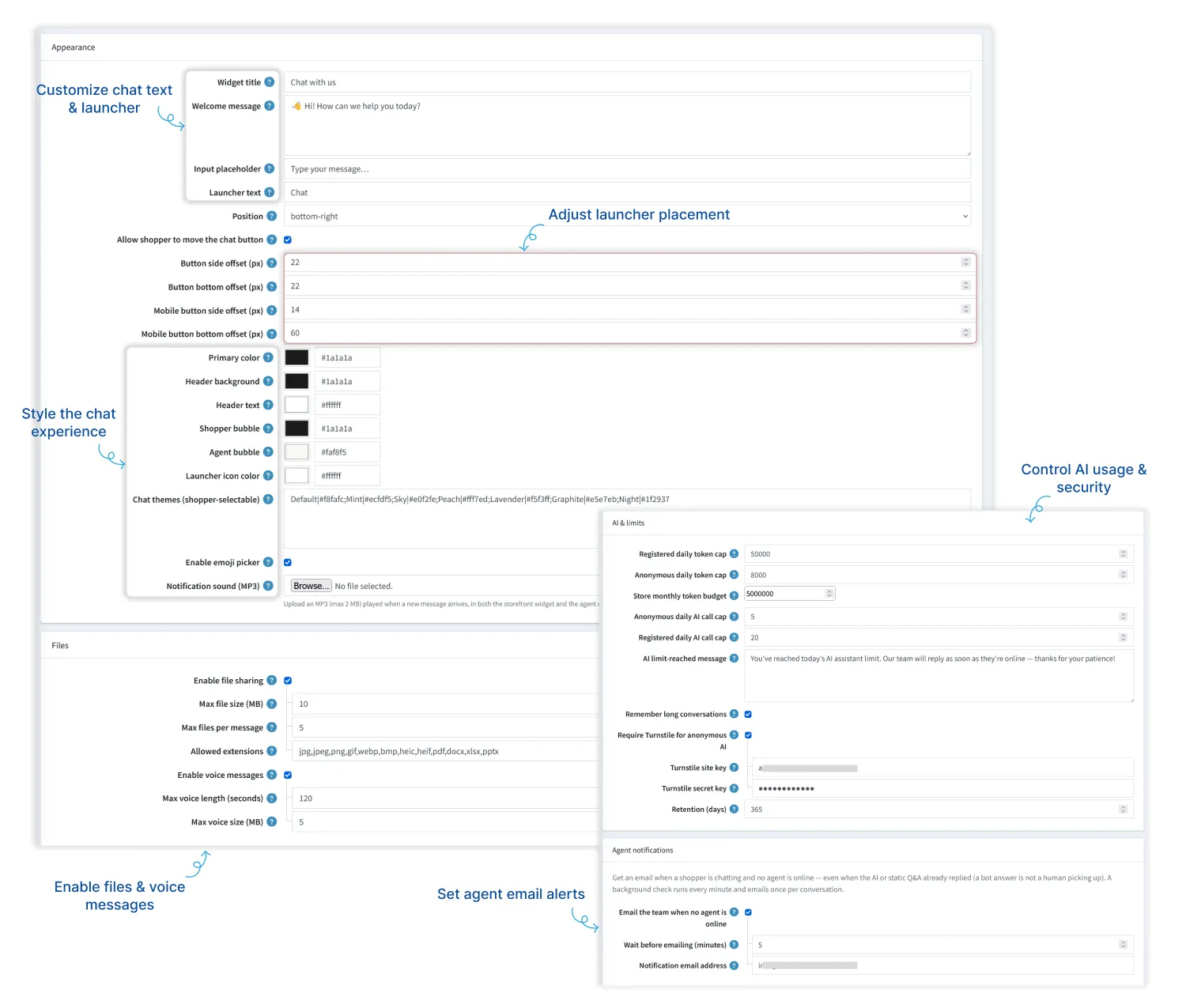
Task: Click the Shopper bubble hex value field
Action: coord(347,428)
